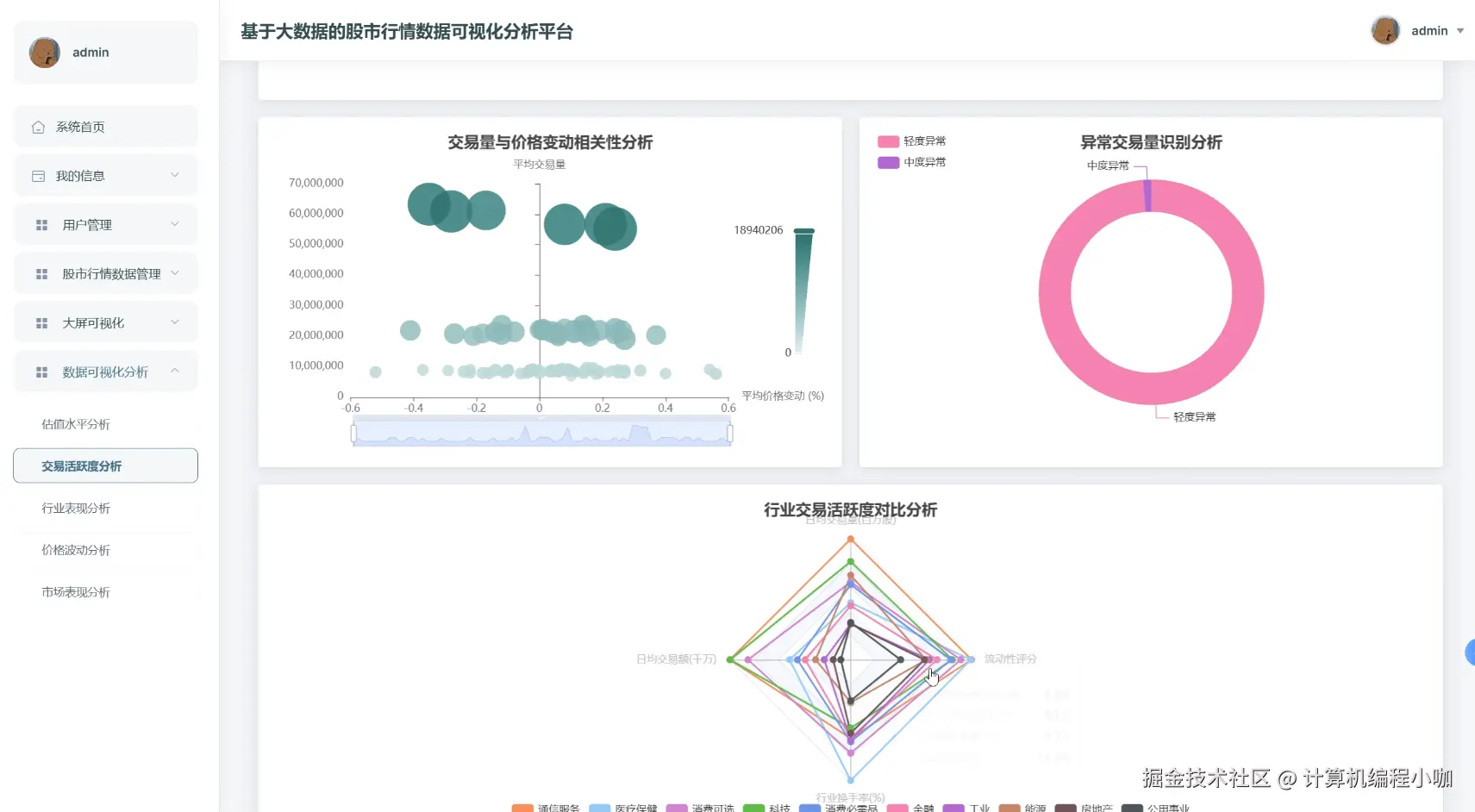Click the home icon beside 系统首页

38,126
